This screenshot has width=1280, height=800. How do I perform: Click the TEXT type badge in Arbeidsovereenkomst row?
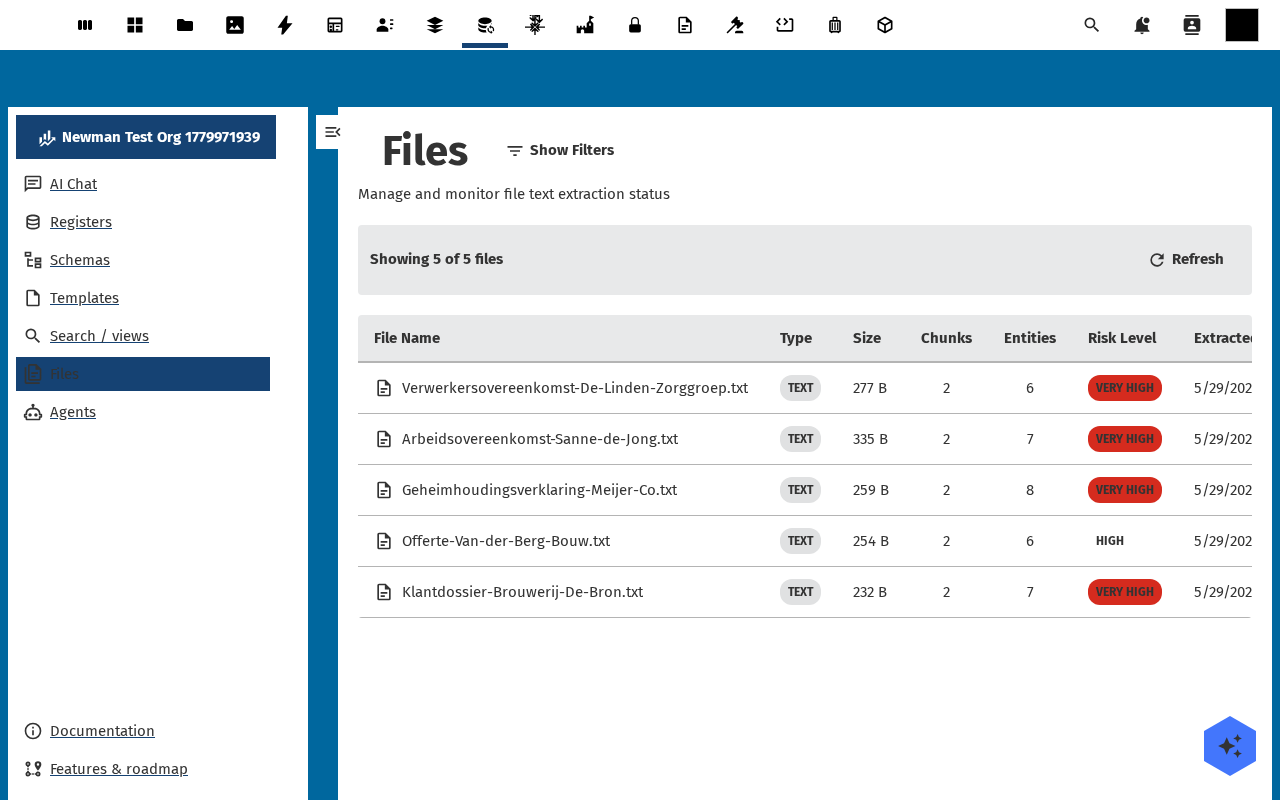tap(800, 439)
